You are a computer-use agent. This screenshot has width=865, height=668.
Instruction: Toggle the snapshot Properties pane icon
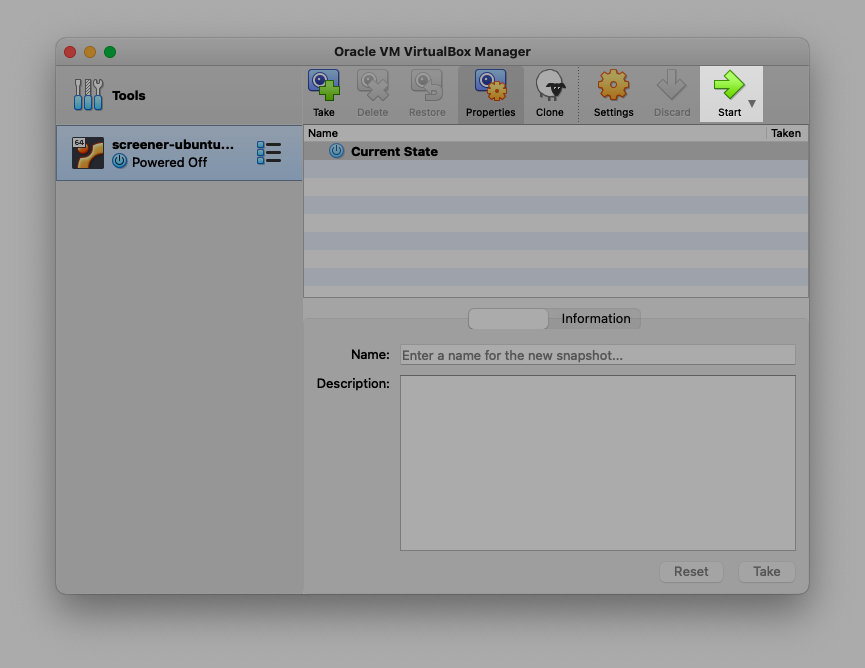[490, 87]
